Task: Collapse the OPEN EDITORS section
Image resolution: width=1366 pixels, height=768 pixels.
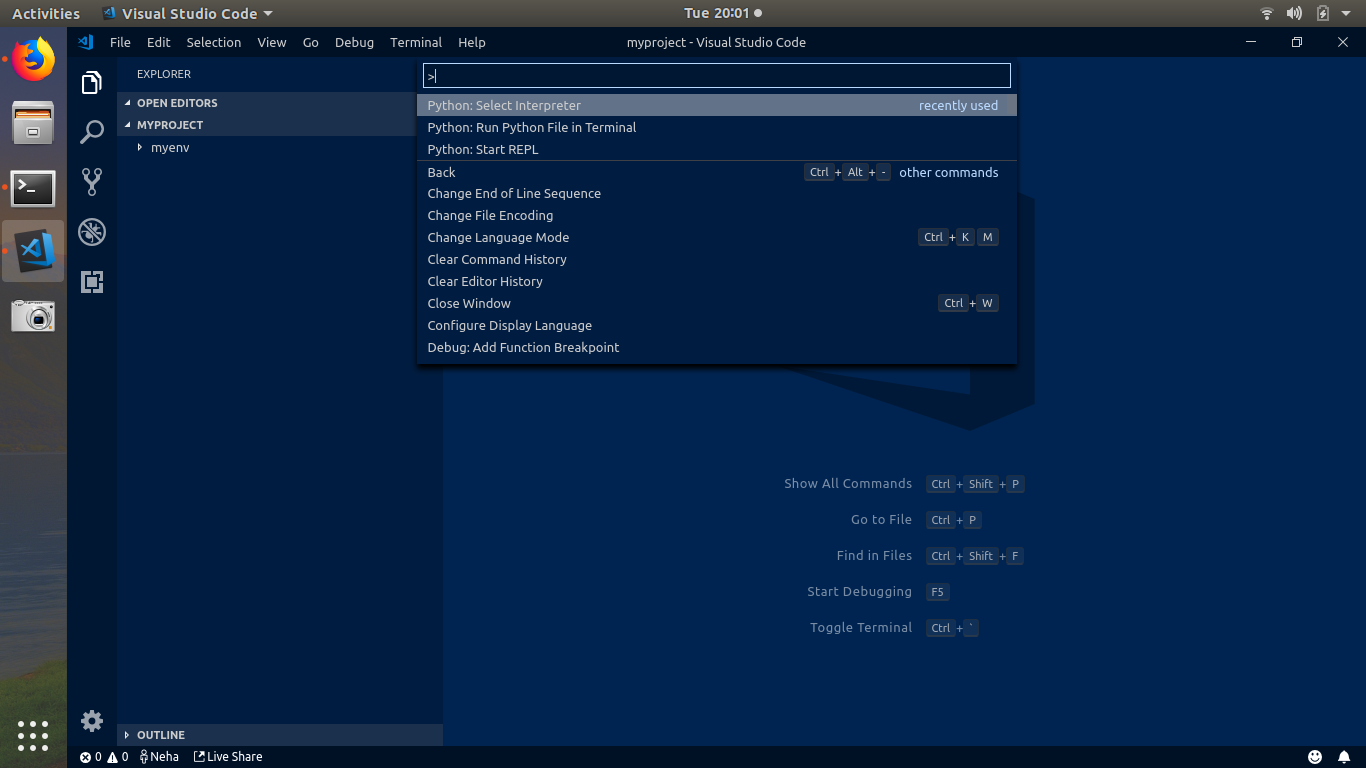Action: [180, 103]
